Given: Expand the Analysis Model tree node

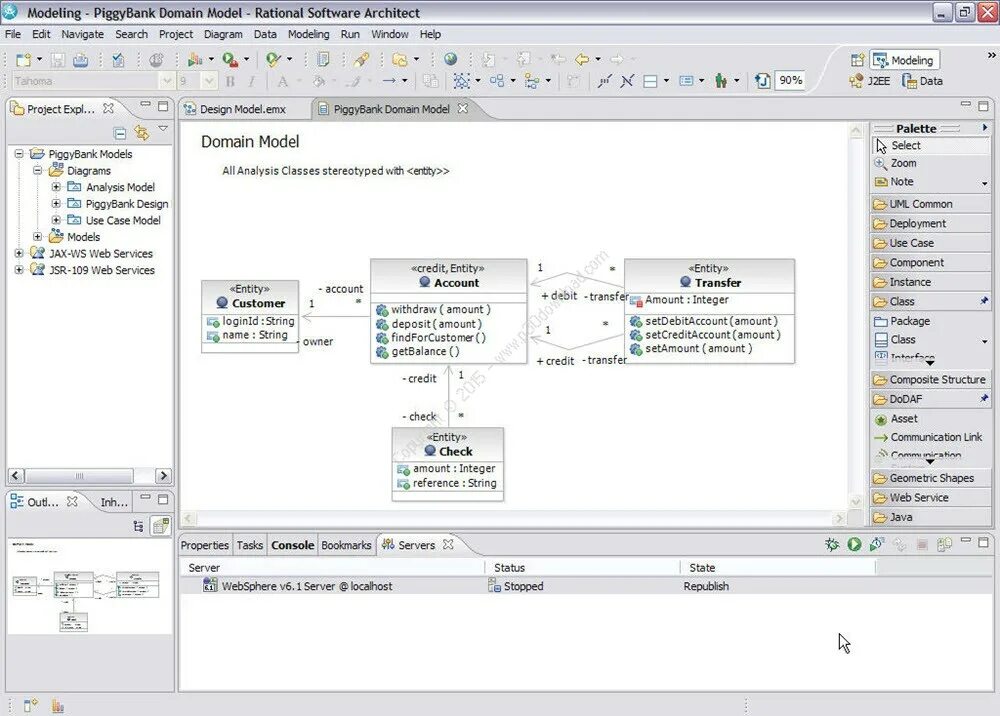Looking at the screenshot, I should coord(56,187).
